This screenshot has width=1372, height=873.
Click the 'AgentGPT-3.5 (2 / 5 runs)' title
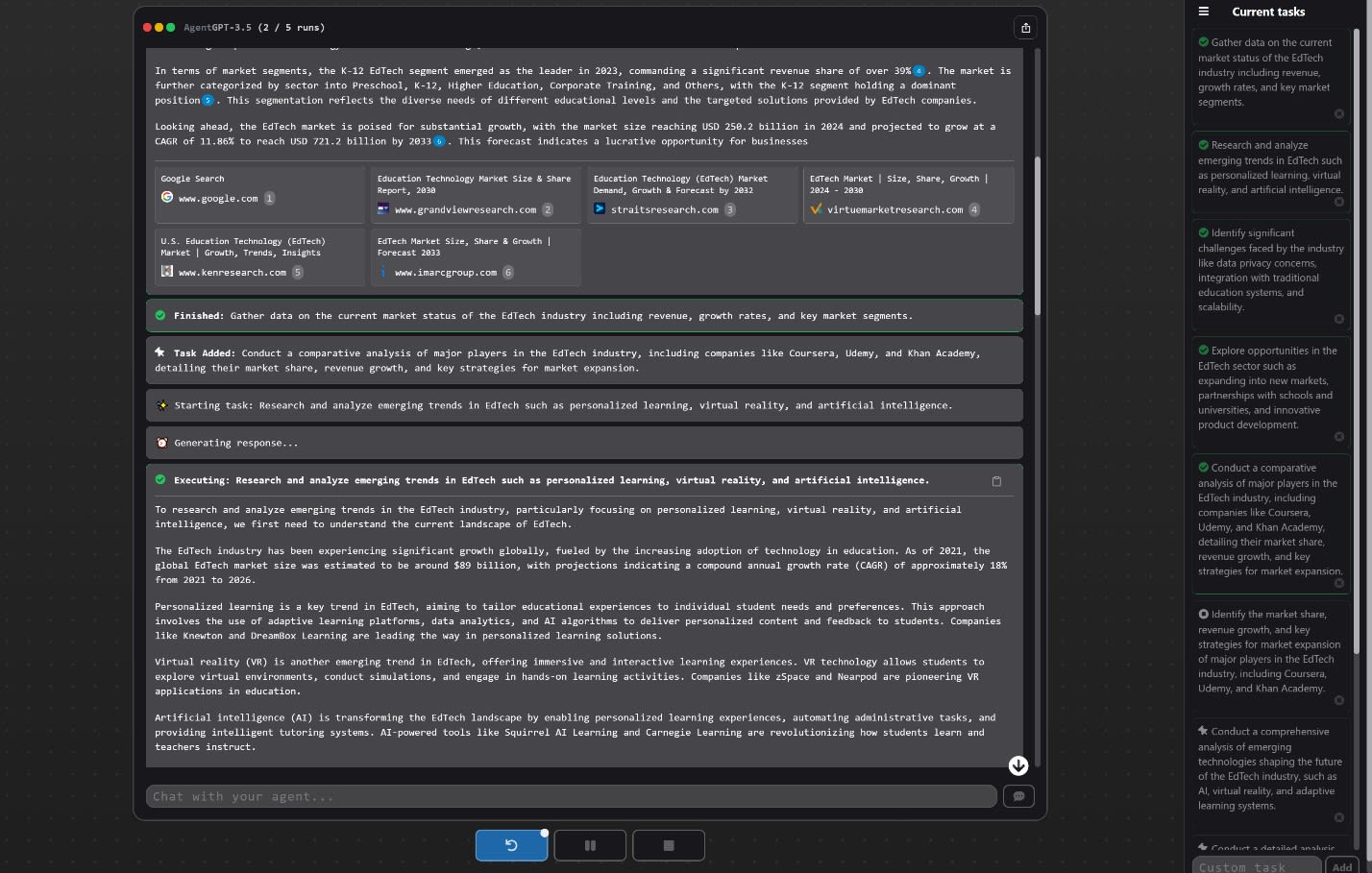(x=254, y=28)
